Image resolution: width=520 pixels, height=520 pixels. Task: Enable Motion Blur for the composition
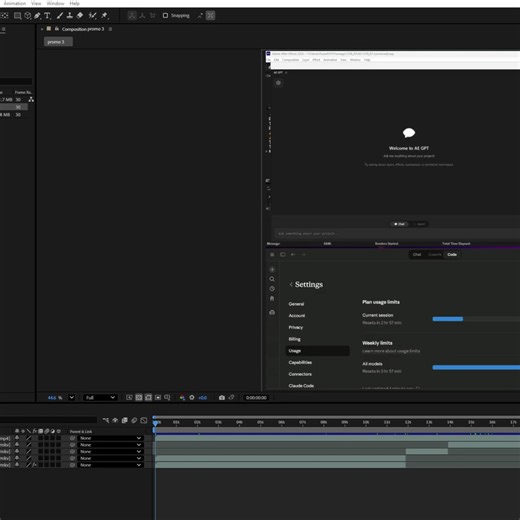[x=134, y=420]
